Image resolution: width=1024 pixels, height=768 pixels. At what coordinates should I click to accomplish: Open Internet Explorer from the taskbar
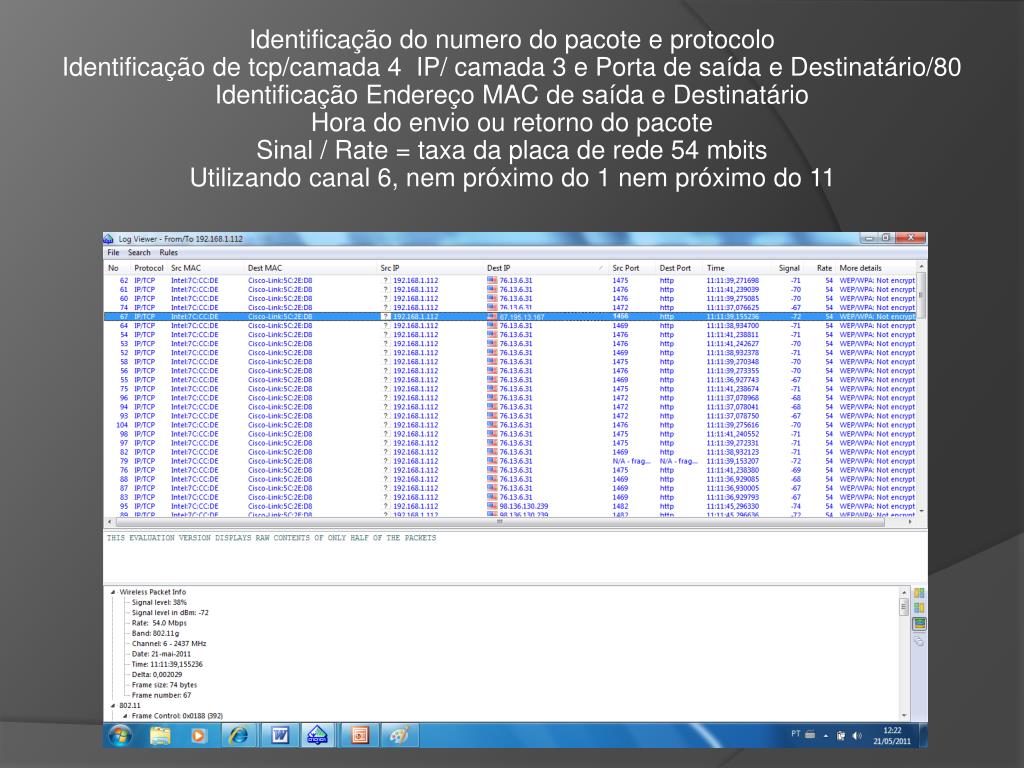pos(238,735)
